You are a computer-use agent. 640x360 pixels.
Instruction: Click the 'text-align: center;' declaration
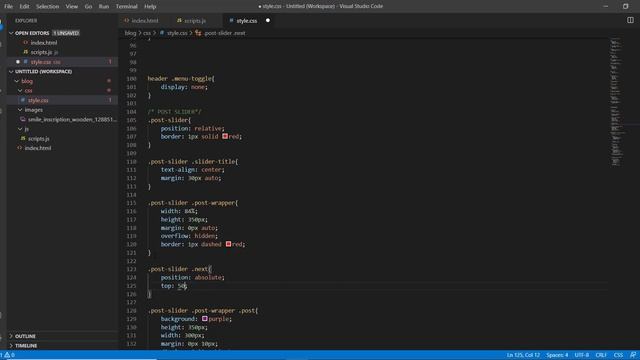click(x=192, y=170)
